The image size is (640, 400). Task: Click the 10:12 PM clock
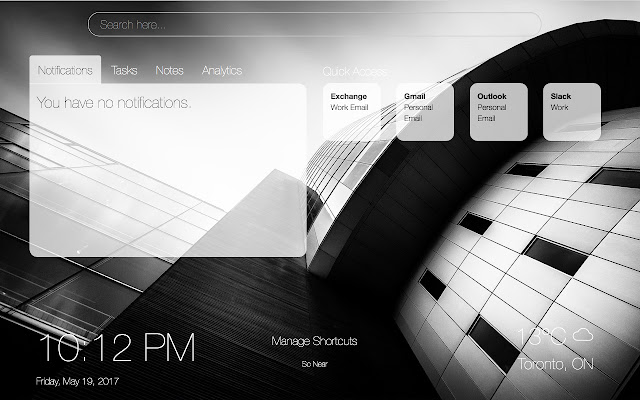pos(117,348)
